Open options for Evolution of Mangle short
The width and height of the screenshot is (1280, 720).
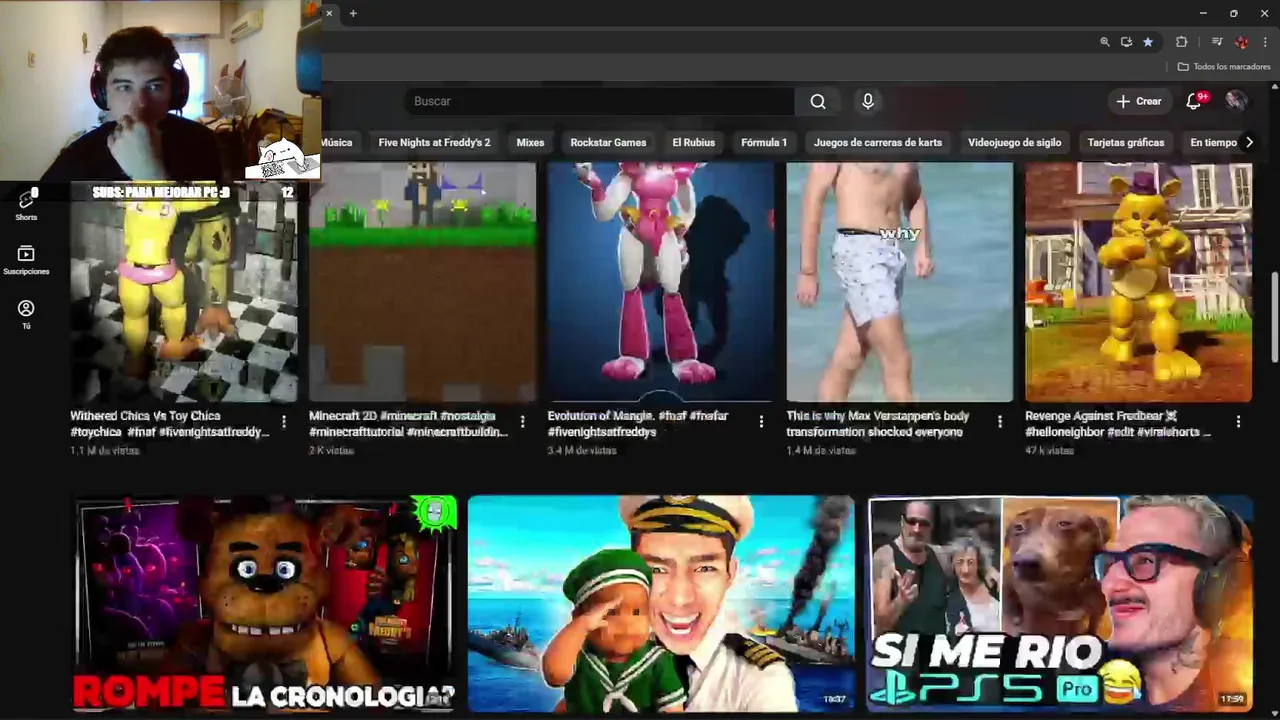[761, 423]
